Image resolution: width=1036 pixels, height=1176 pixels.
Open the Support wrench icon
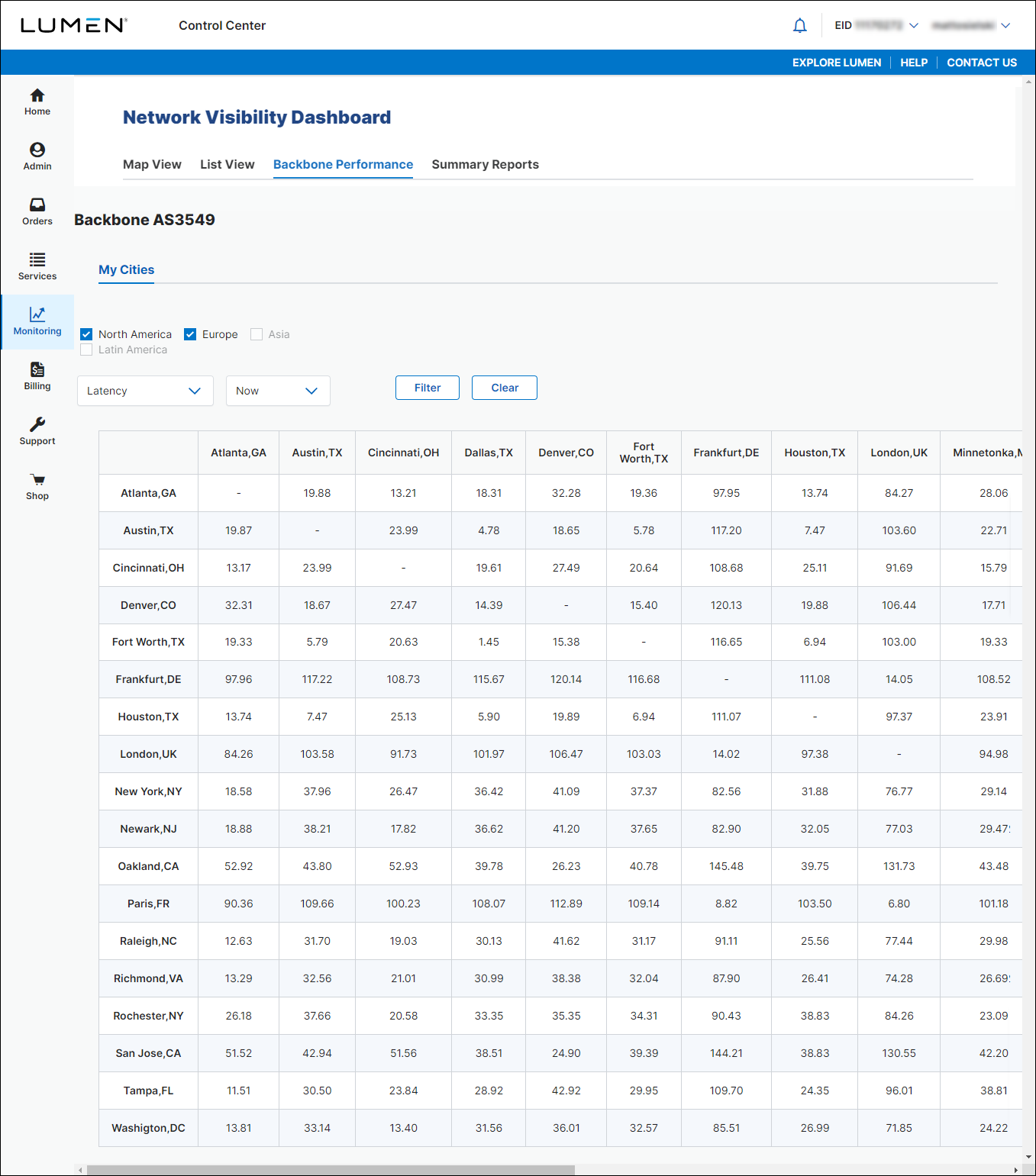(x=37, y=432)
